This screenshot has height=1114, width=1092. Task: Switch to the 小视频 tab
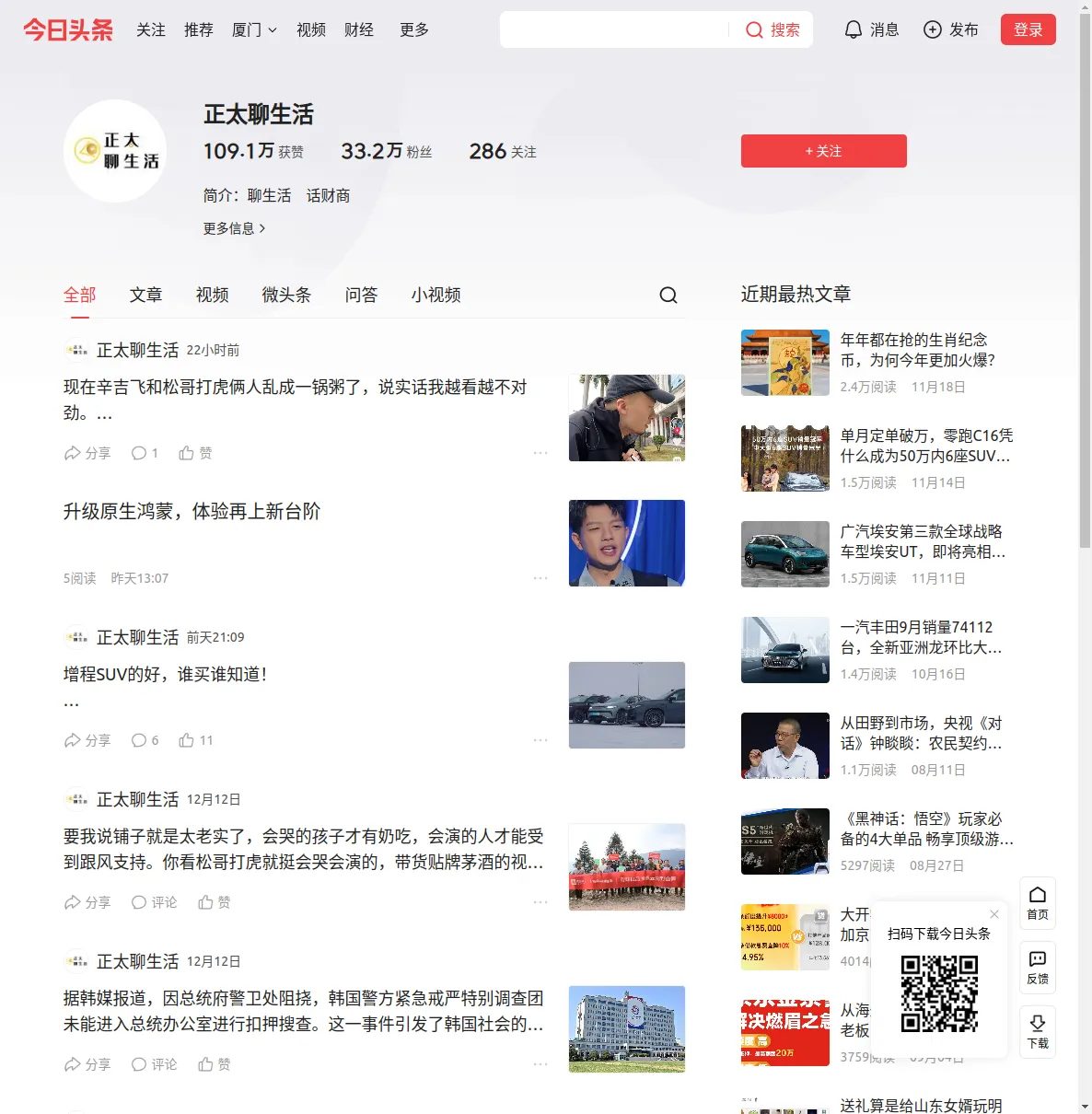point(436,295)
